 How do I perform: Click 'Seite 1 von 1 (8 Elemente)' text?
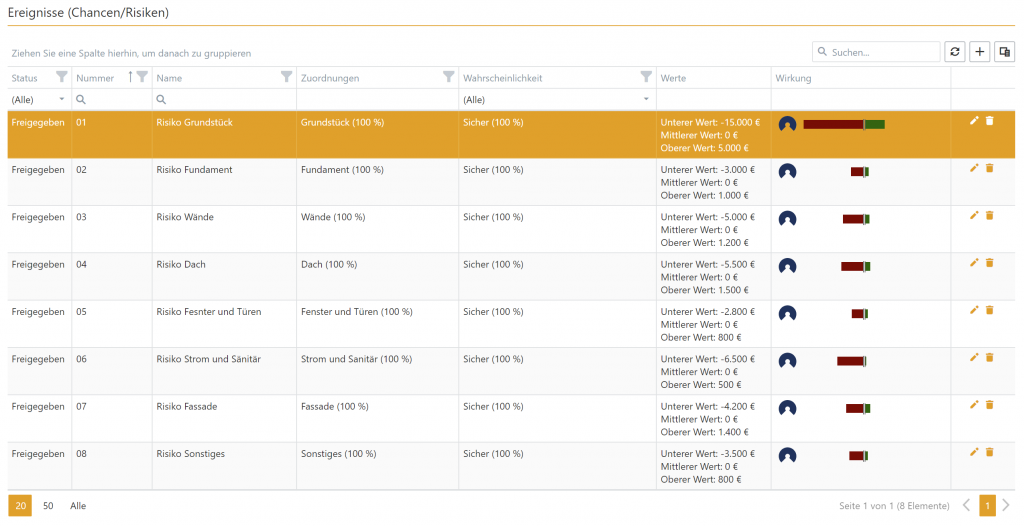coord(894,506)
